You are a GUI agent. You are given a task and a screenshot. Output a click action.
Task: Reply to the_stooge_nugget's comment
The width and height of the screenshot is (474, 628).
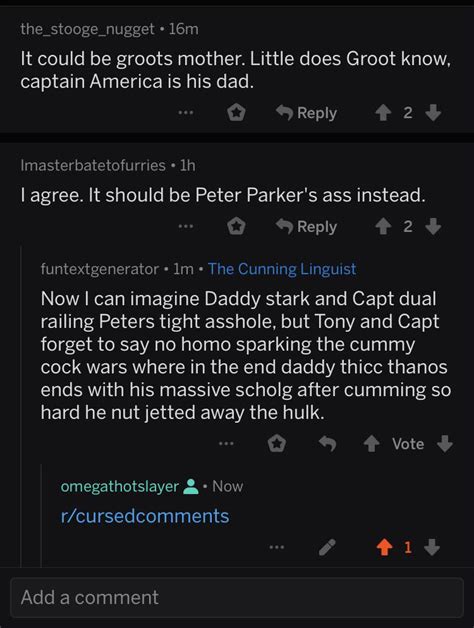[307, 113]
